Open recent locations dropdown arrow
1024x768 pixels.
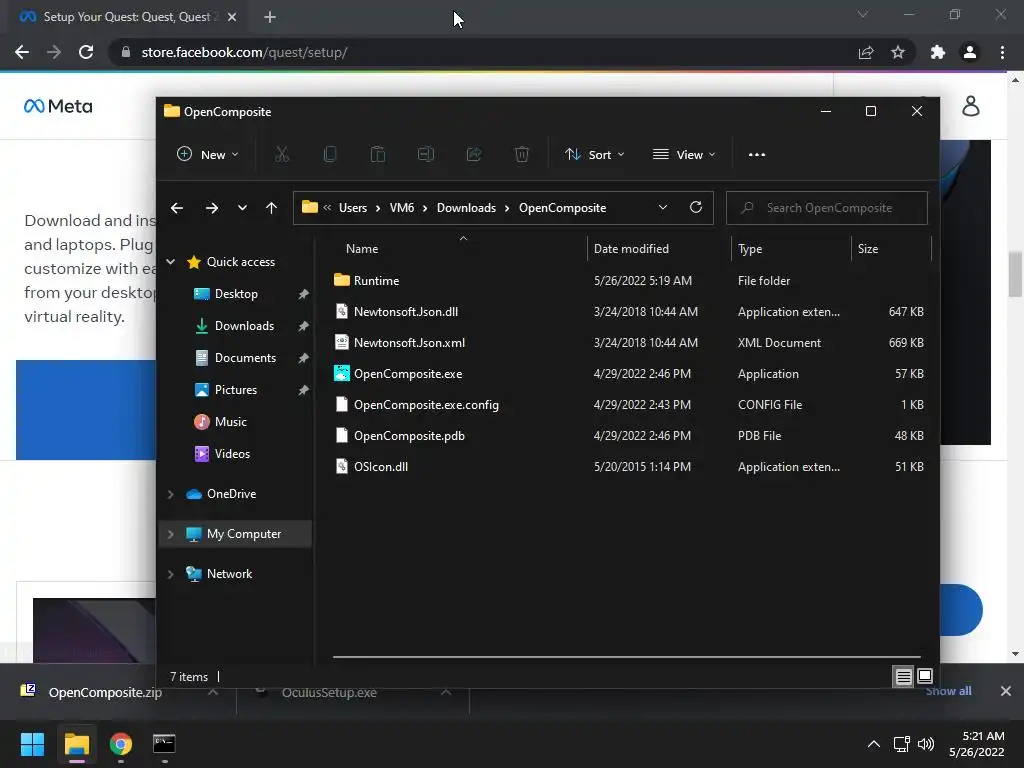(242, 208)
